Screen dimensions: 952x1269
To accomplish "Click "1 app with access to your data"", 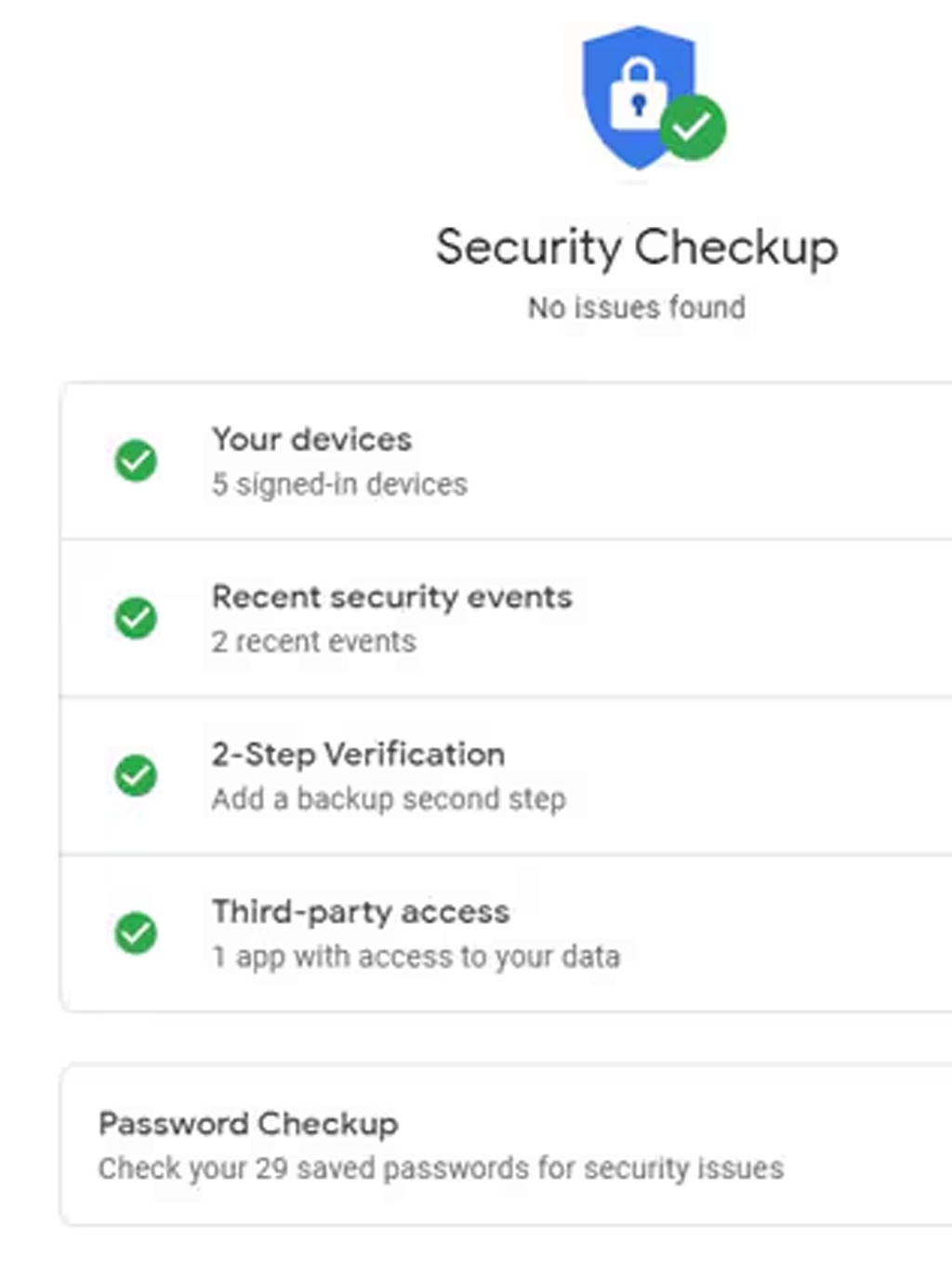I will coord(416,957).
